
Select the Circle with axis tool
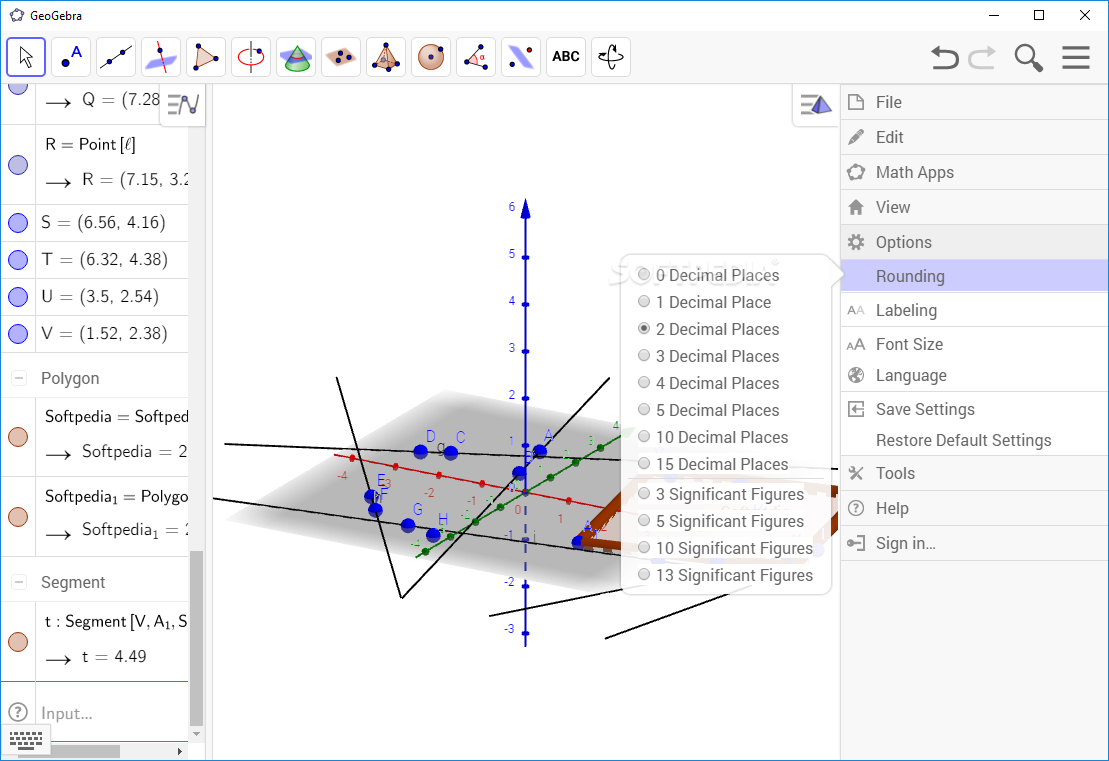click(x=251, y=57)
